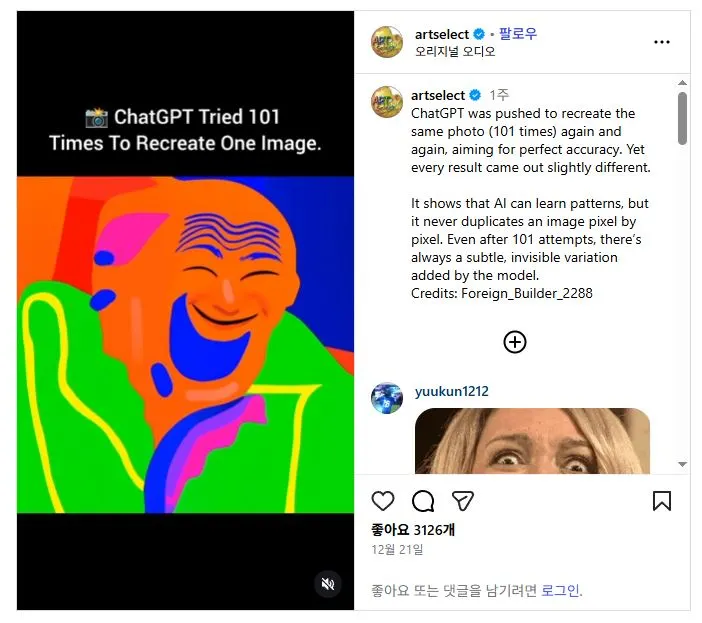
Task: Open yuukun1212's profile avatar
Action: point(387,398)
